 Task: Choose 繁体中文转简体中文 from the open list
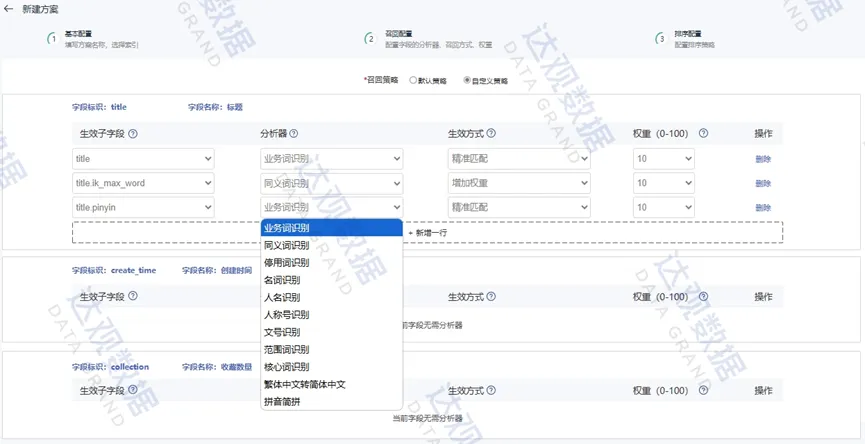(332, 384)
